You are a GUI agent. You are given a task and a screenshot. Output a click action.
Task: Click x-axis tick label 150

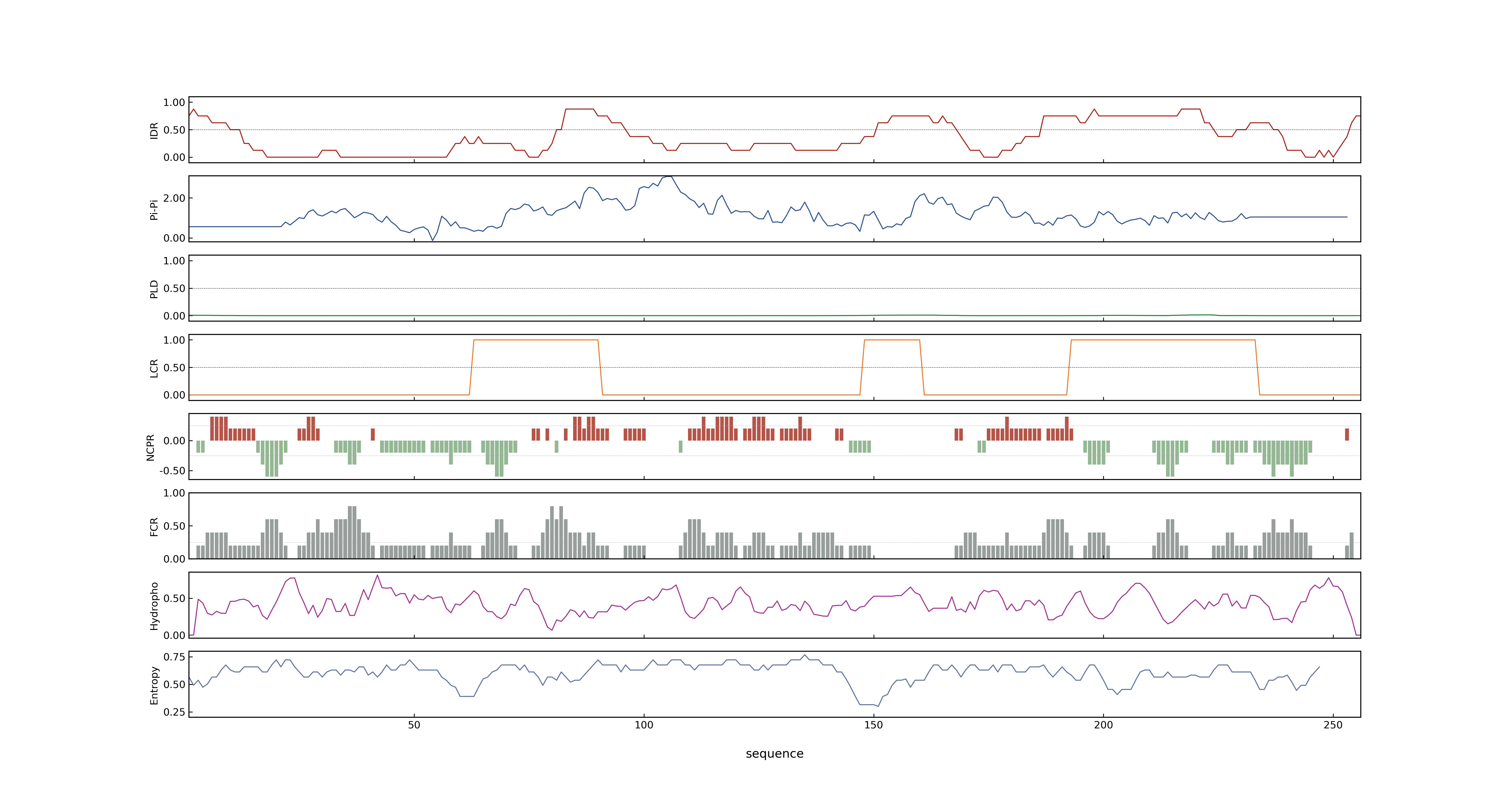[x=873, y=725]
